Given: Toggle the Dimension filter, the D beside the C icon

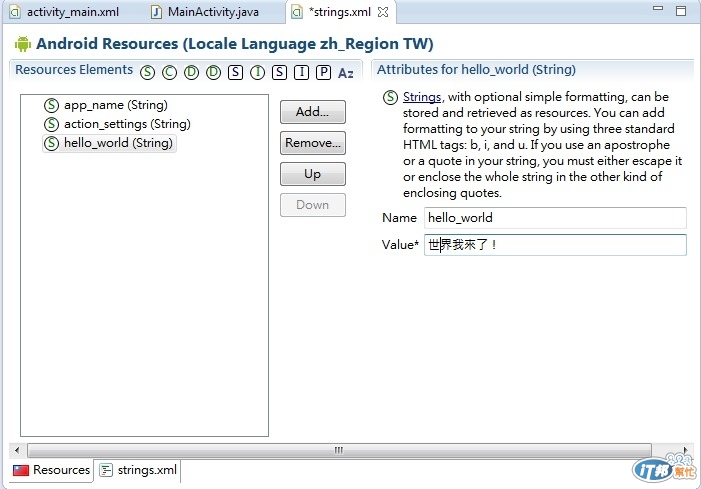Looking at the screenshot, I should coord(191,72).
